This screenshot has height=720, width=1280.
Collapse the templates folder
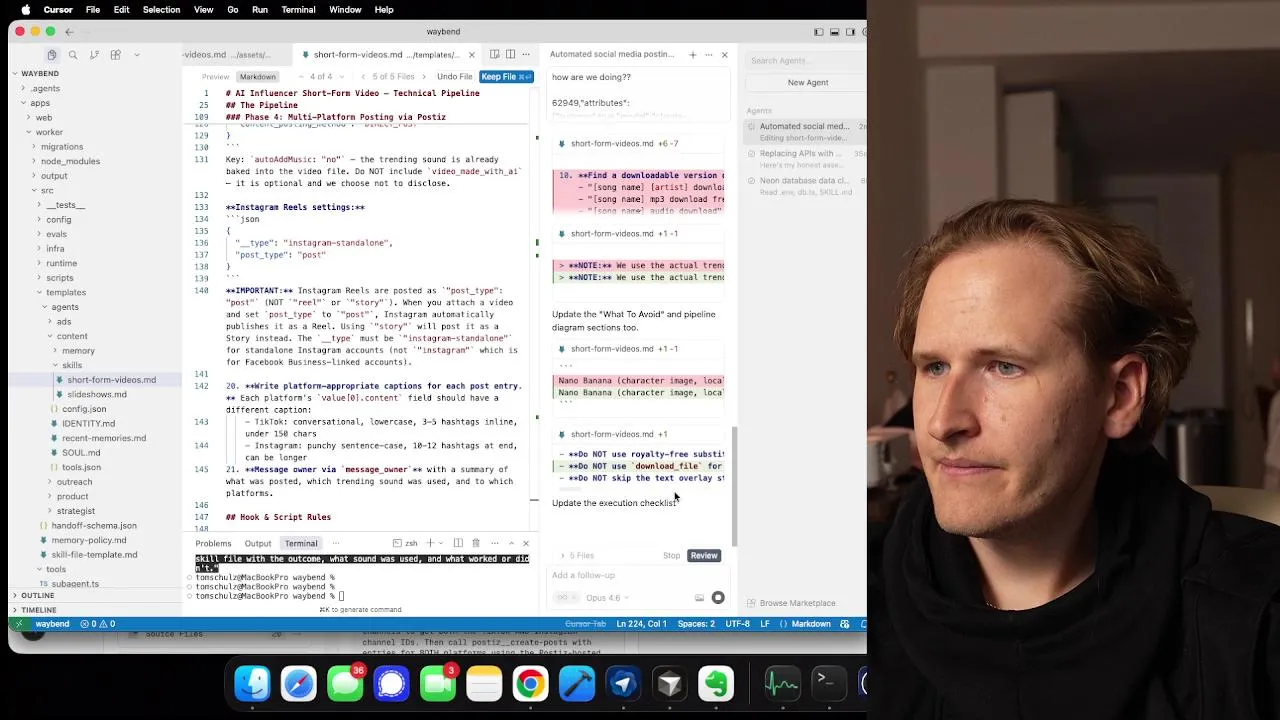click(x=66, y=293)
